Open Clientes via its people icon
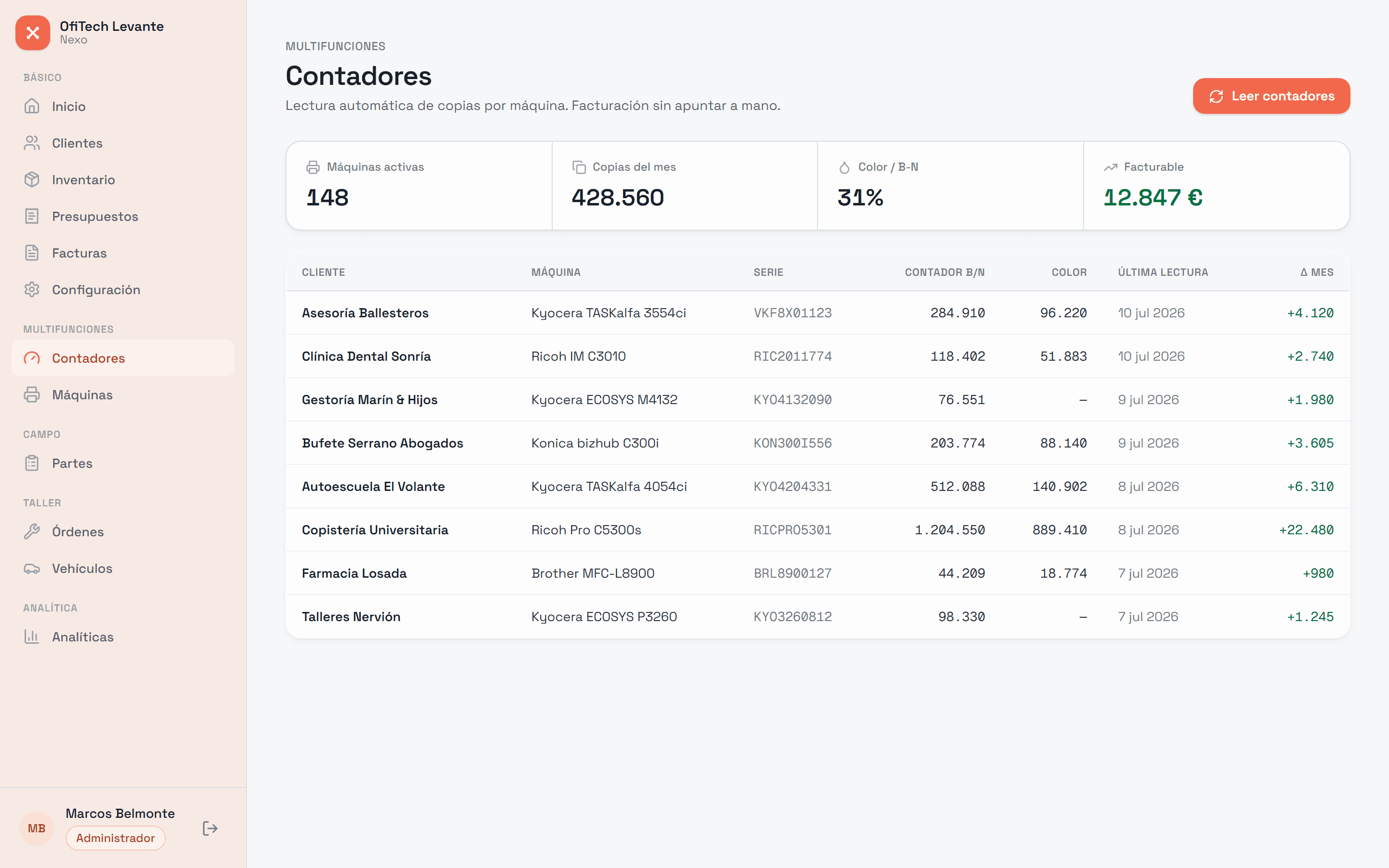This screenshot has height=868, width=1389. click(x=32, y=143)
